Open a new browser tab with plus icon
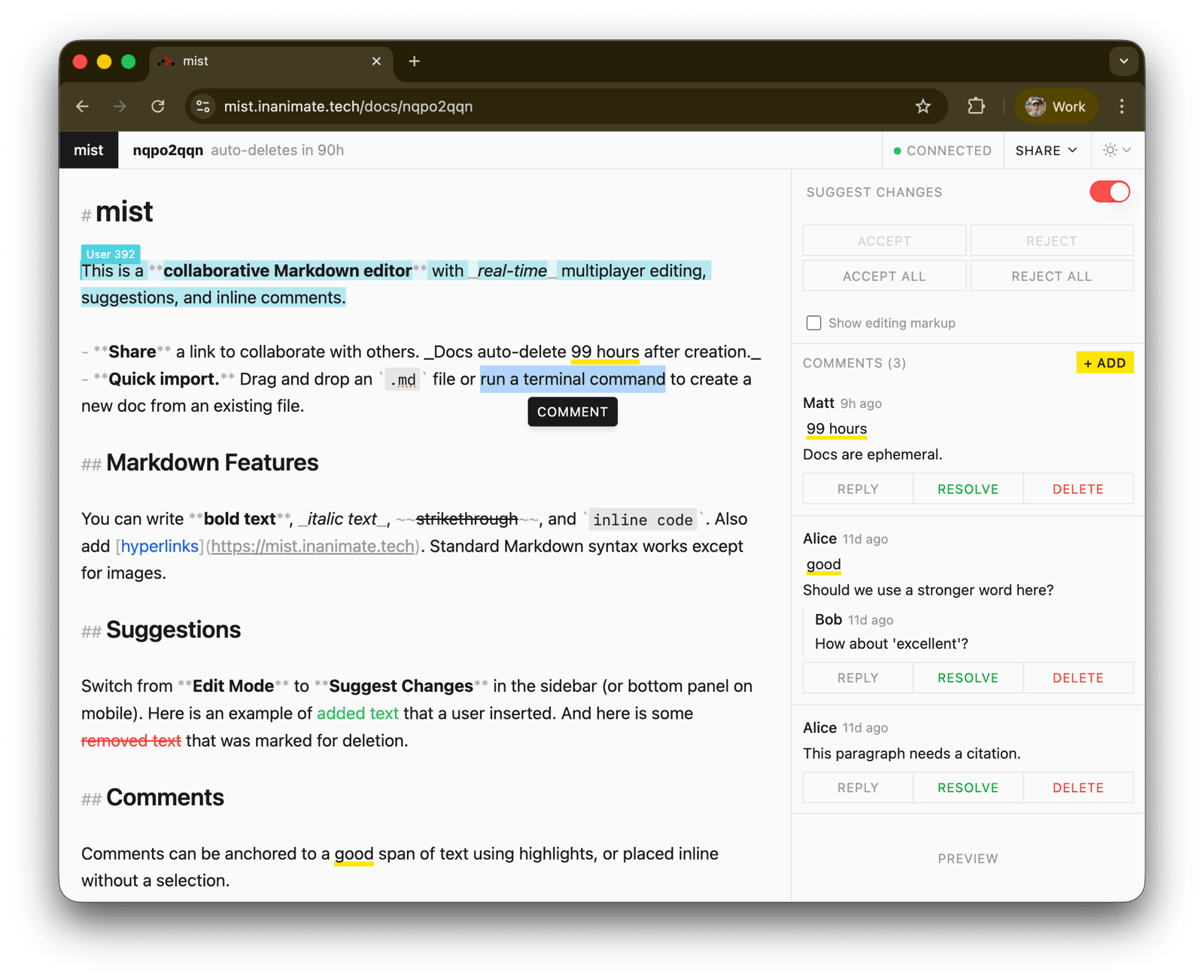The image size is (1204, 980). pyautogui.click(x=414, y=62)
